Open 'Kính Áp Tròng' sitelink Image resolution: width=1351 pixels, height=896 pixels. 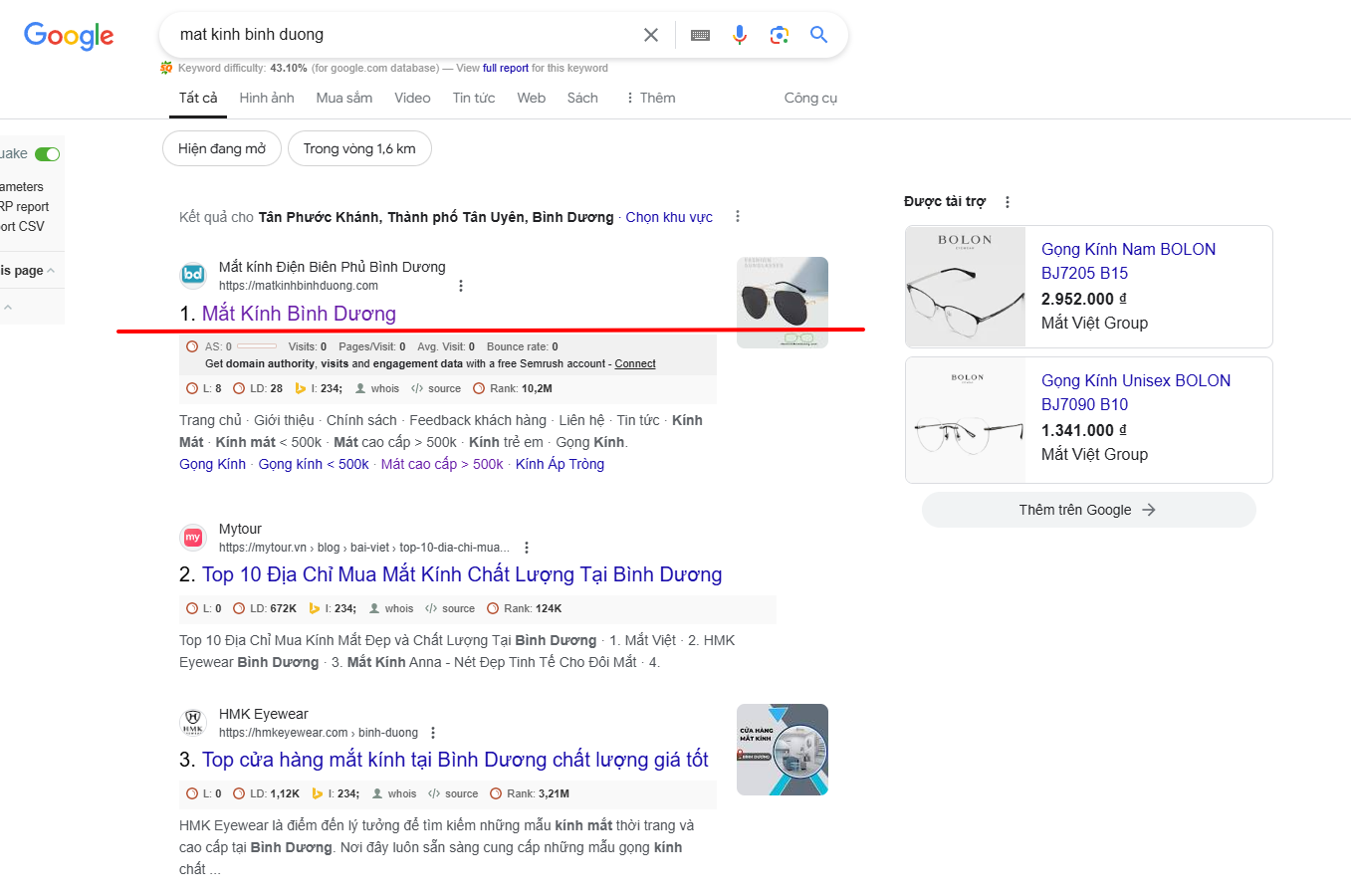(560, 464)
